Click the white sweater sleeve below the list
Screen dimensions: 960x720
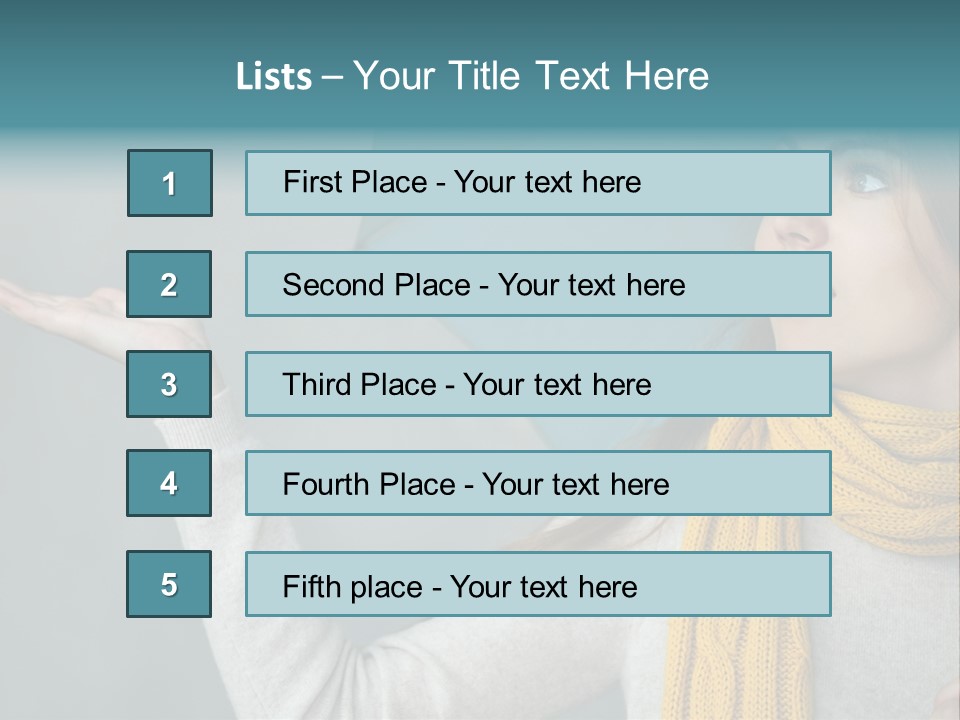tap(420, 670)
